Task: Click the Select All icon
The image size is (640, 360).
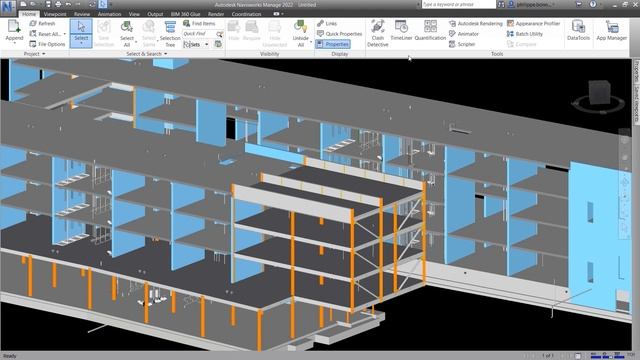Action: [x=127, y=27]
